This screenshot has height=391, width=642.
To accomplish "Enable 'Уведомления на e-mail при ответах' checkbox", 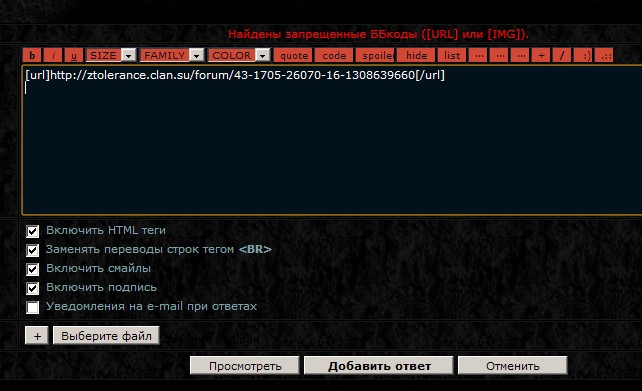I will [32, 307].
